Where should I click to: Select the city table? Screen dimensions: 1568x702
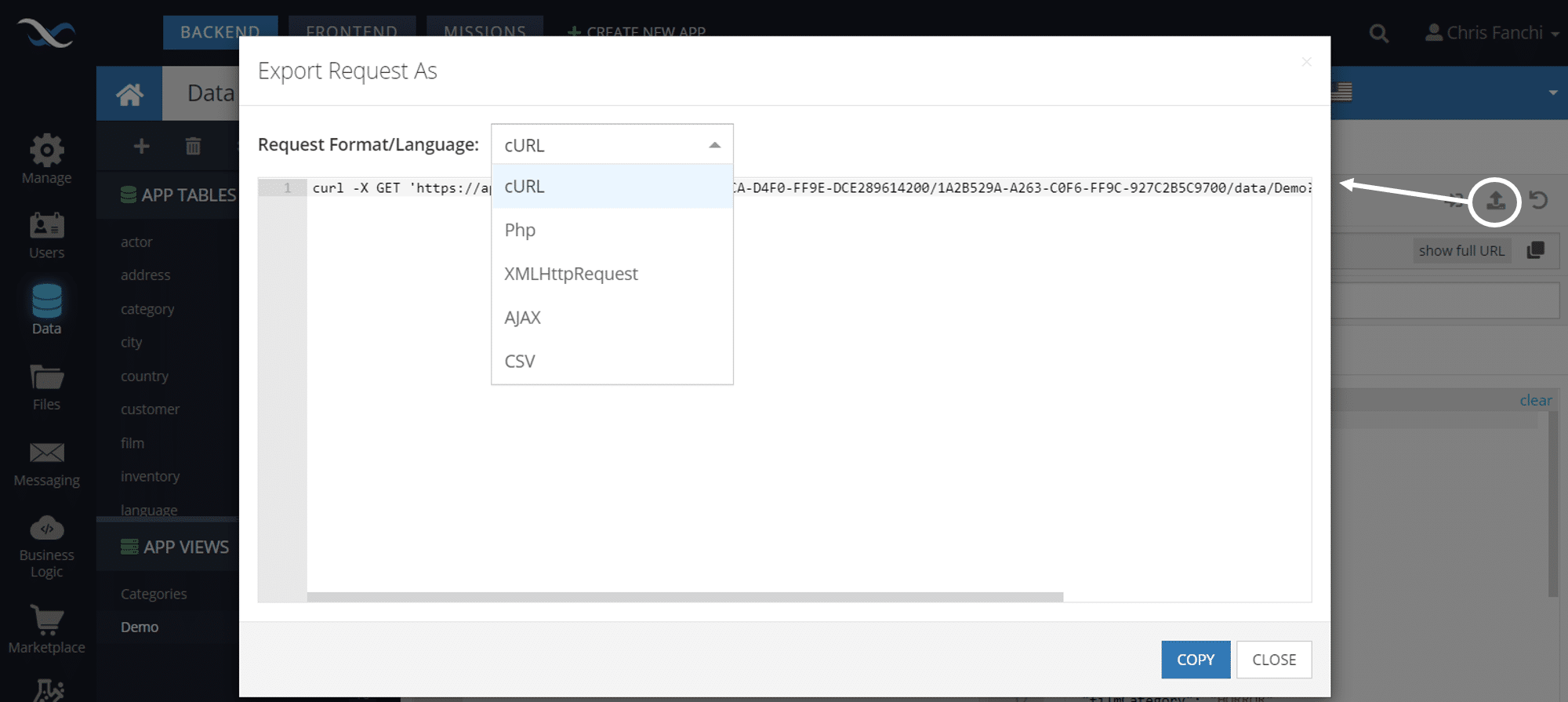pos(131,343)
